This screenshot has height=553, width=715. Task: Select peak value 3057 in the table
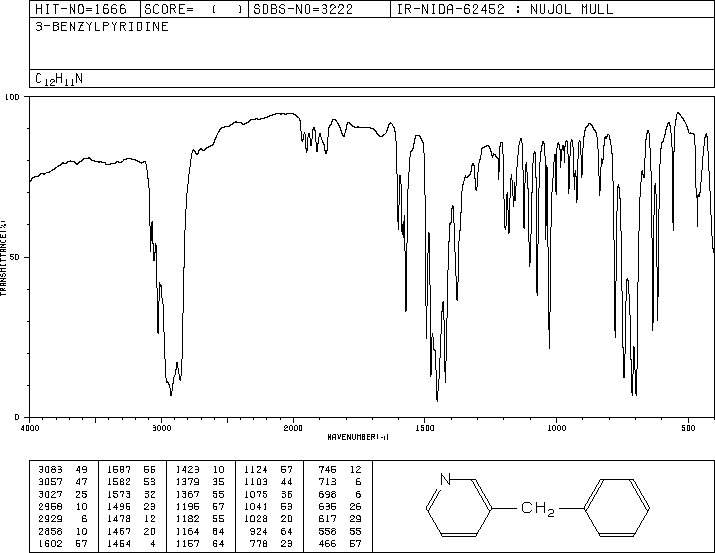(x=51, y=482)
